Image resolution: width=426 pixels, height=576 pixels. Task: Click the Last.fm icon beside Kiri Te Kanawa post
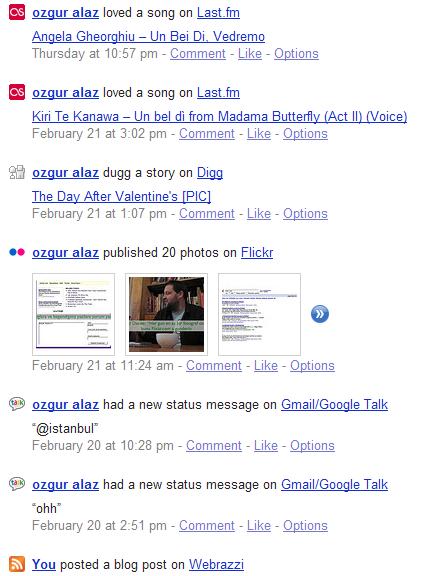[17, 92]
